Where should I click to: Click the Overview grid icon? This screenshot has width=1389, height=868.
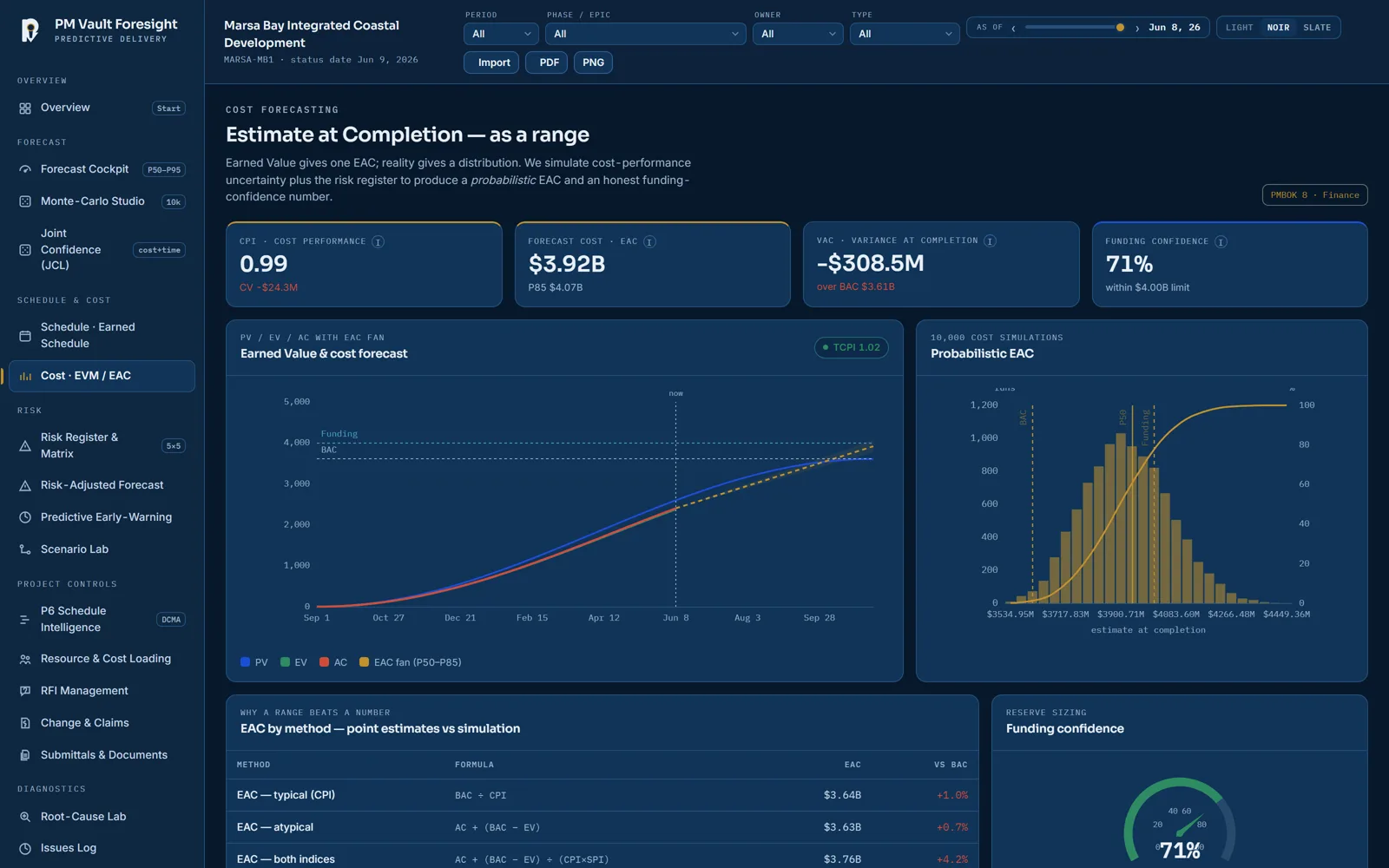click(25, 108)
